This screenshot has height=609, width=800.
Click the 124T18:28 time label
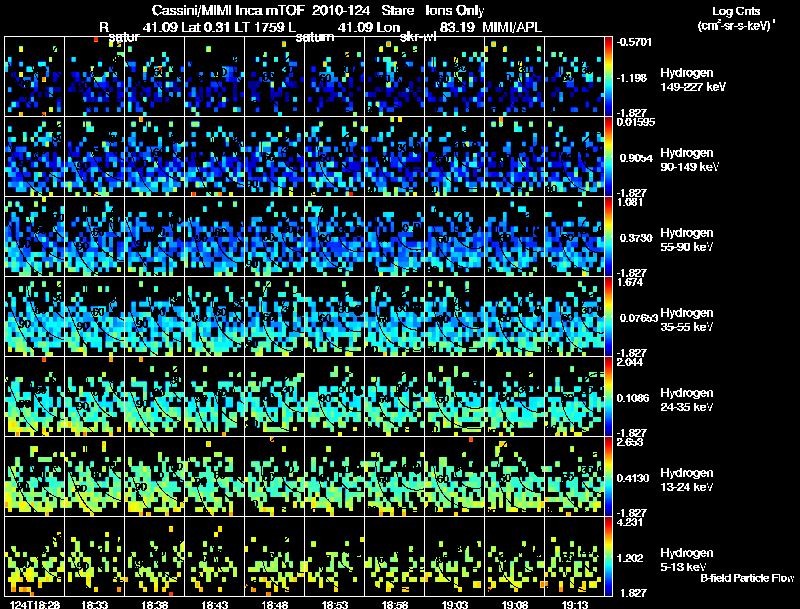click(x=35, y=604)
